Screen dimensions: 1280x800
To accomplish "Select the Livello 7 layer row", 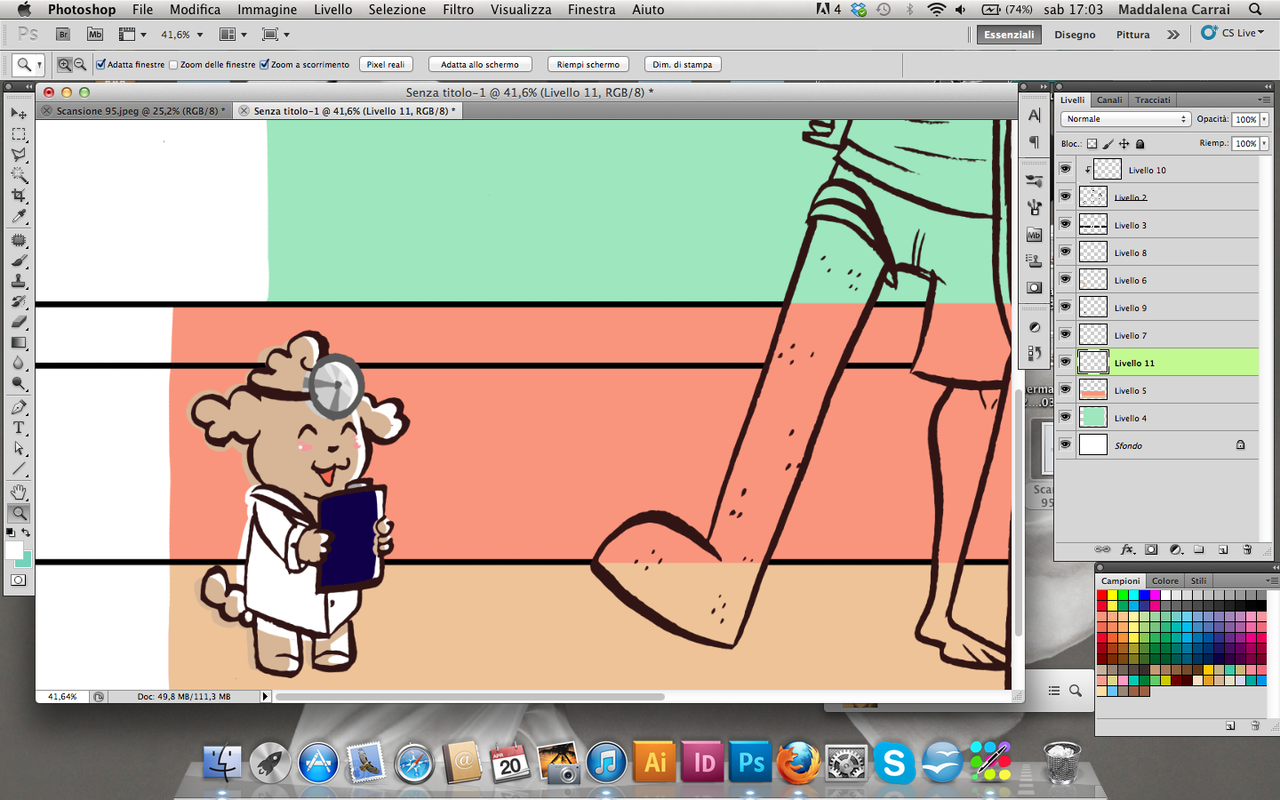I will [x=1157, y=335].
